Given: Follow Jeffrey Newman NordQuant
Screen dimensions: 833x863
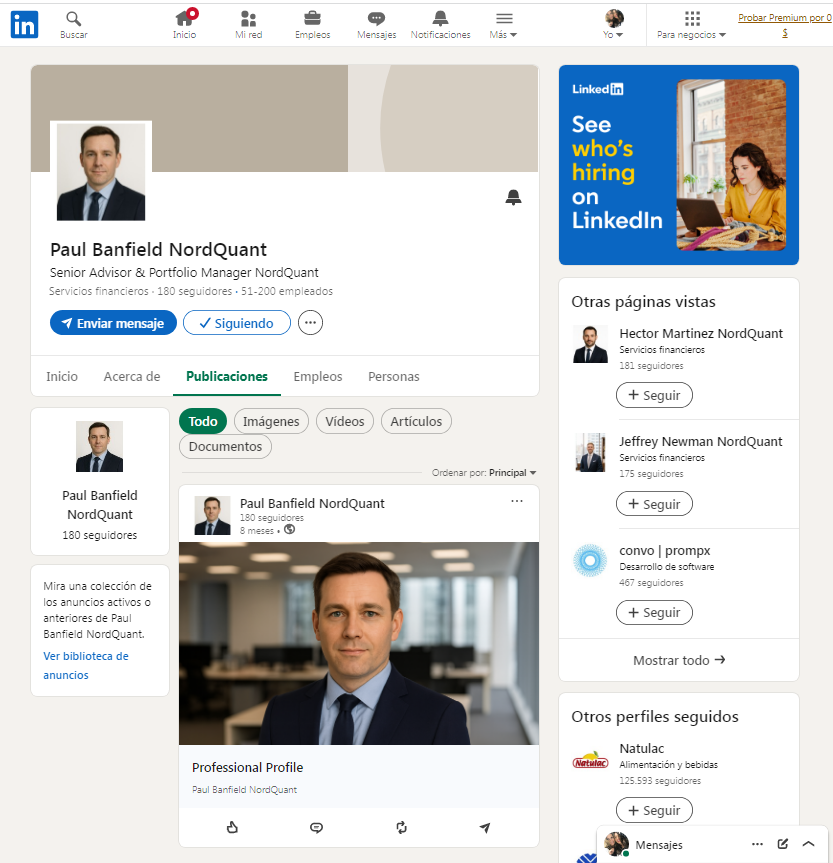Looking at the screenshot, I should pyautogui.click(x=654, y=504).
